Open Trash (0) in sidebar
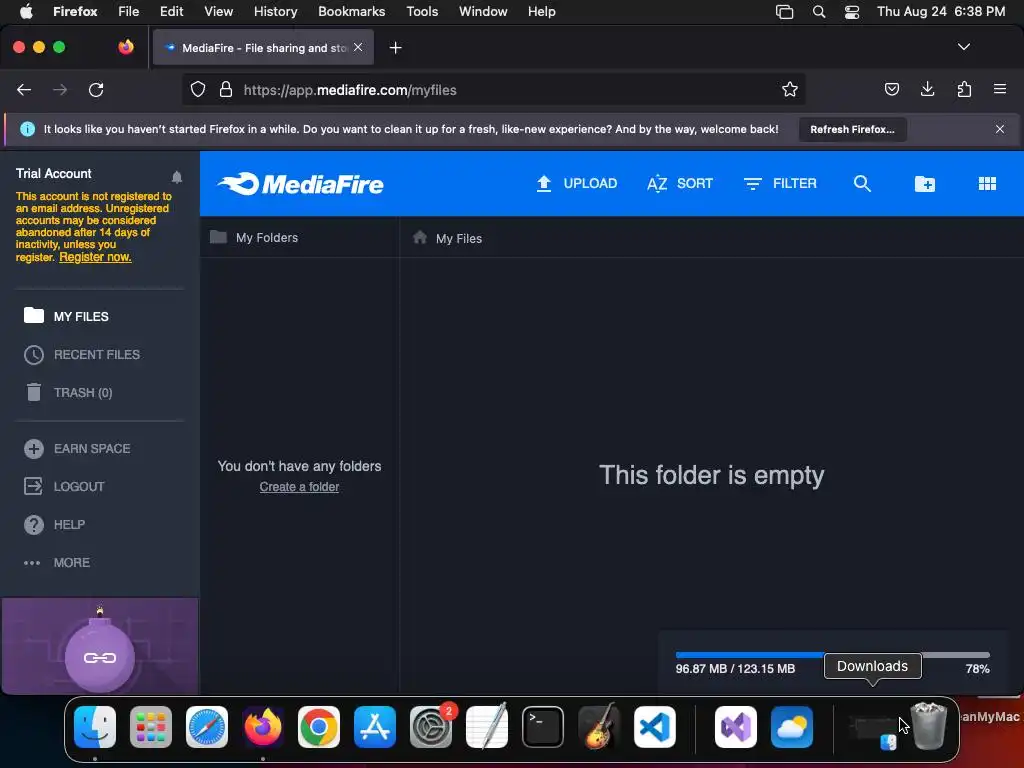This screenshot has height=768, width=1024. (69, 392)
